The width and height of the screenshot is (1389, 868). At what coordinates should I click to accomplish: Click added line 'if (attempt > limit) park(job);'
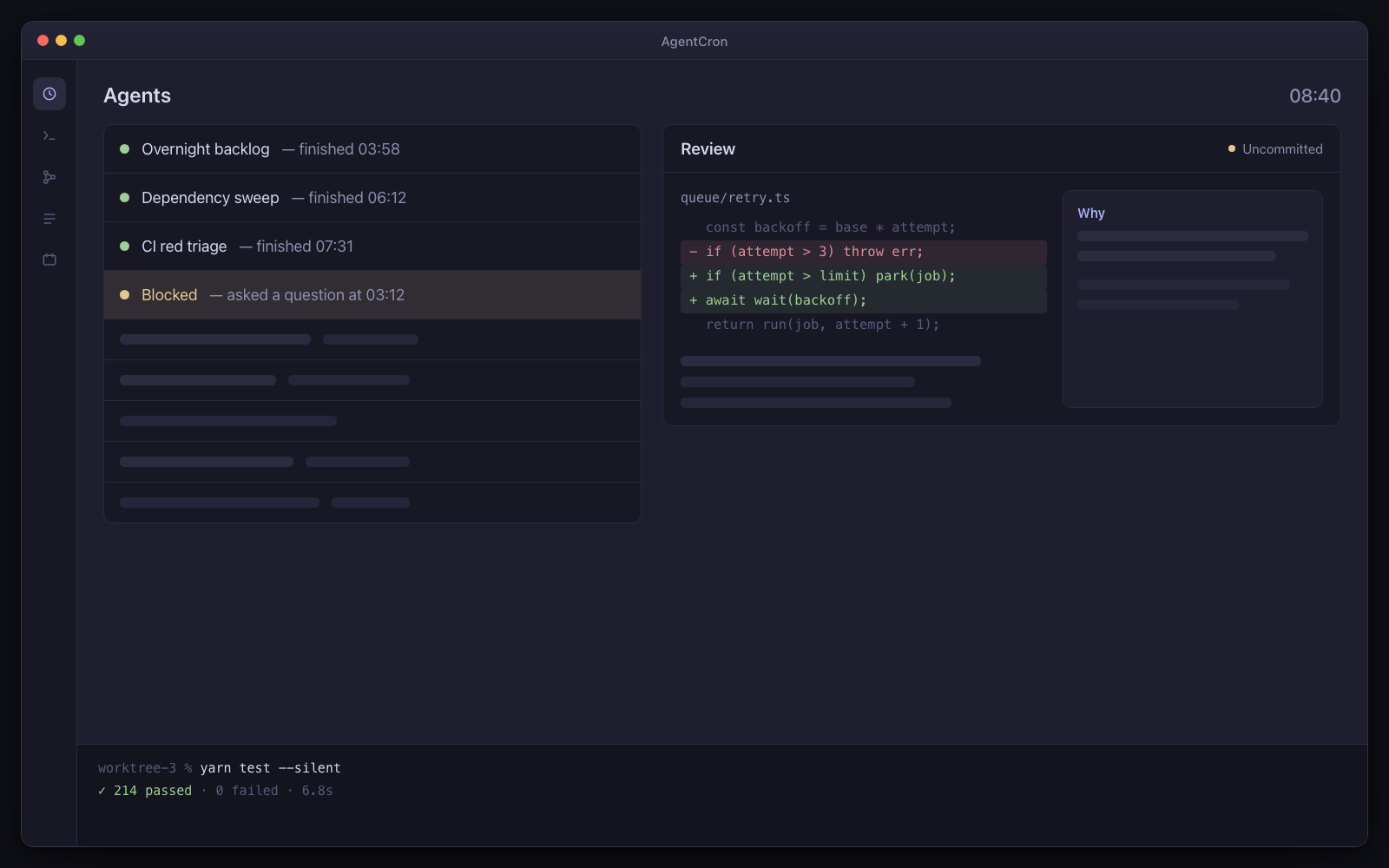(864, 276)
